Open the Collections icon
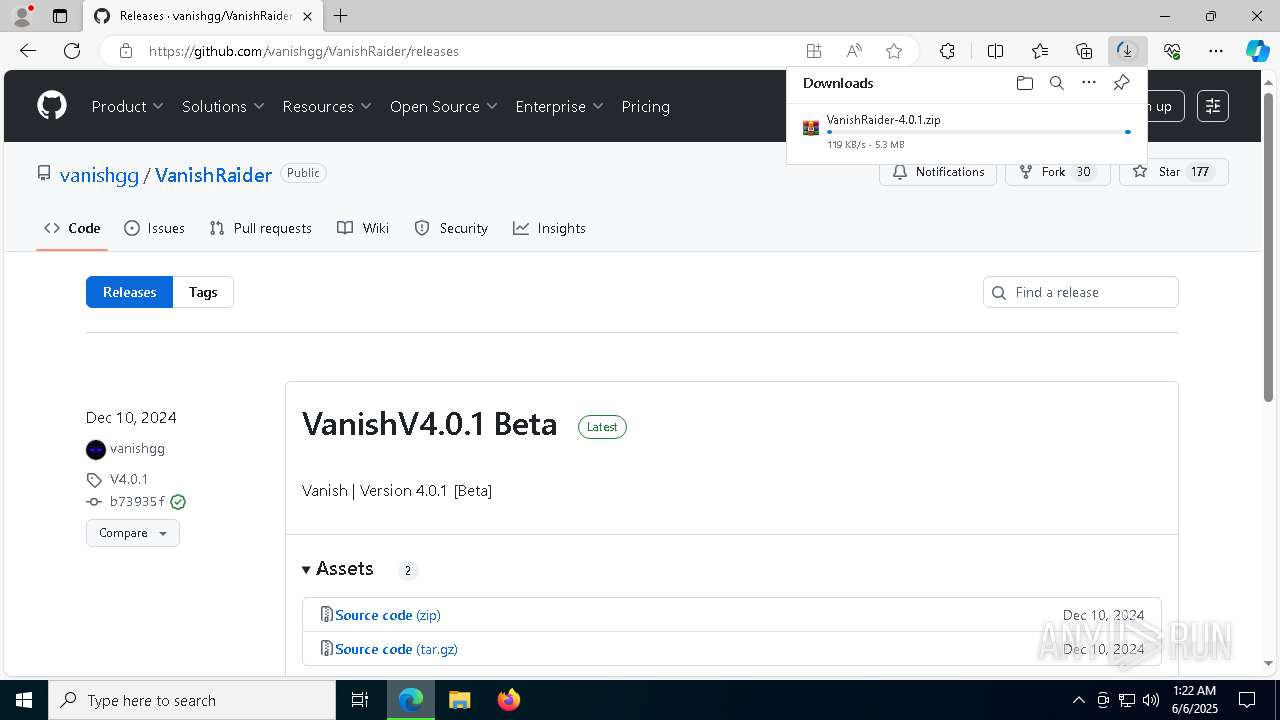This screenshot has width=1280, height=720. (1084, 51)
